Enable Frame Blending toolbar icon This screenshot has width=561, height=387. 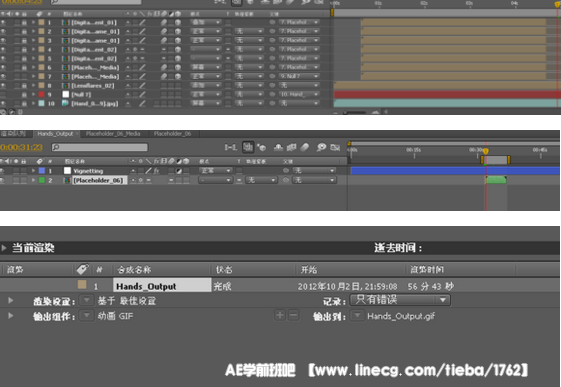click(292, 147)
